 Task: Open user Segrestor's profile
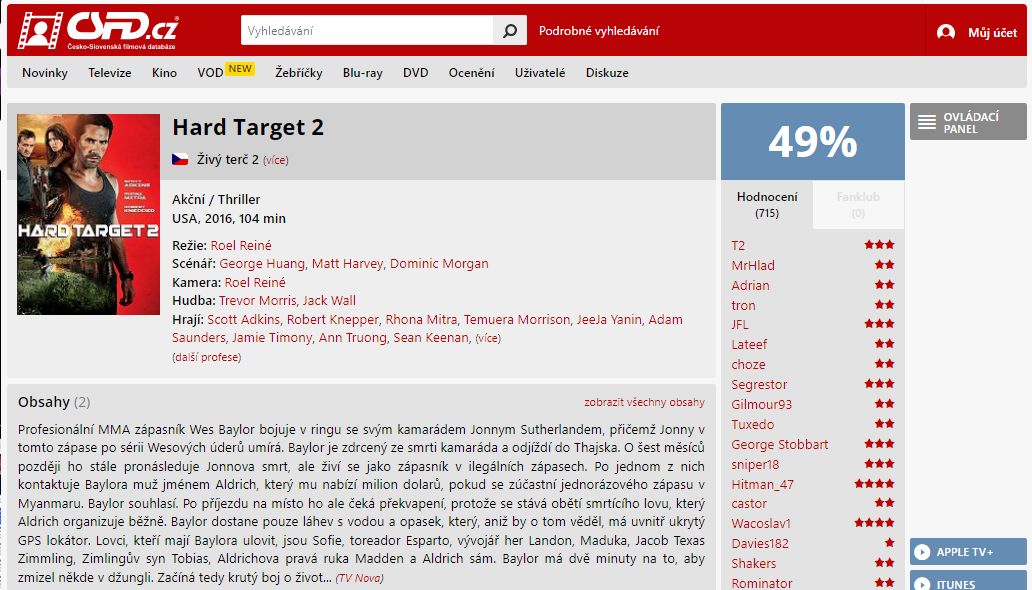(759, 385)
